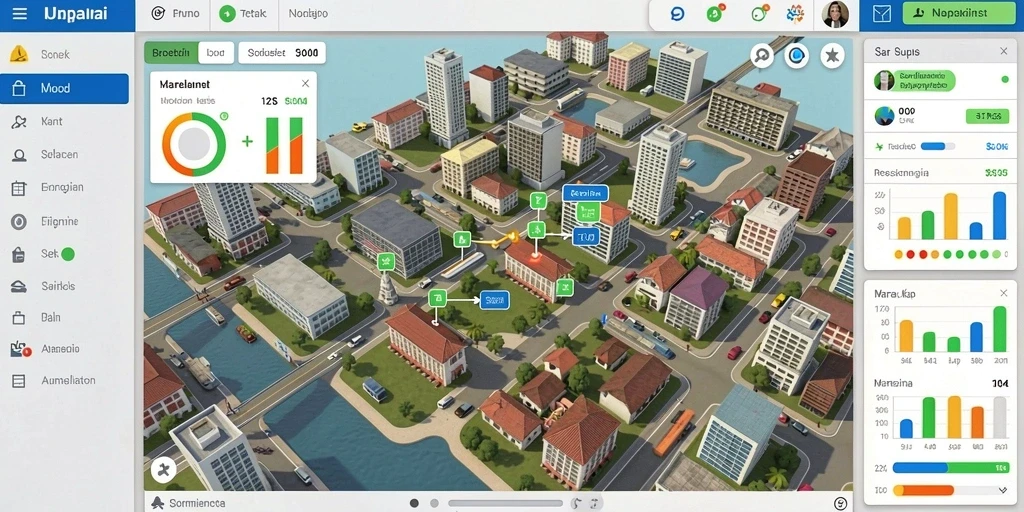
Task: Expand the chevron at bottom of right panel
Action: (x=1003, y=490)
